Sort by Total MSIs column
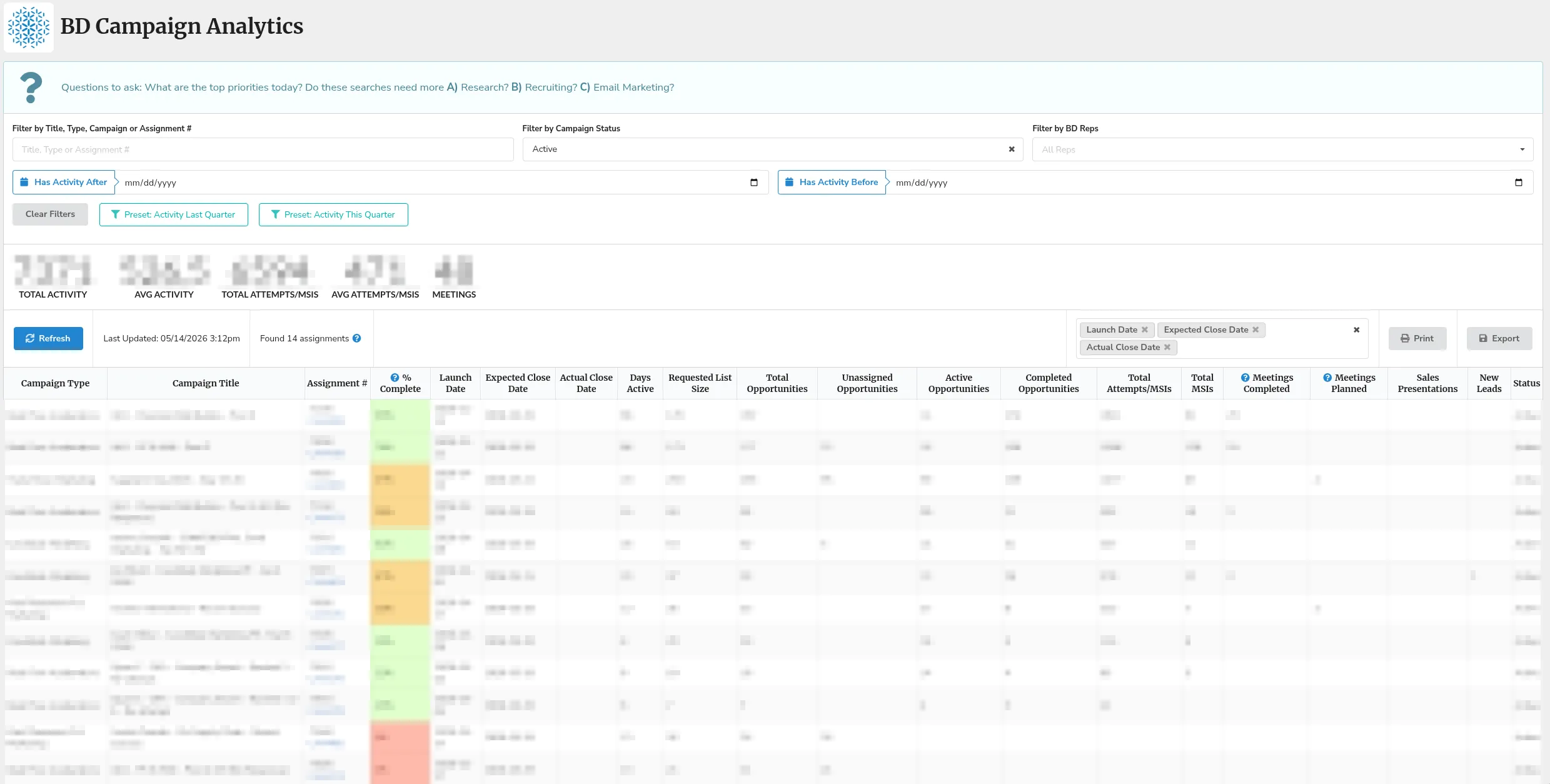1550x784 pixels. pos(1202,383)
